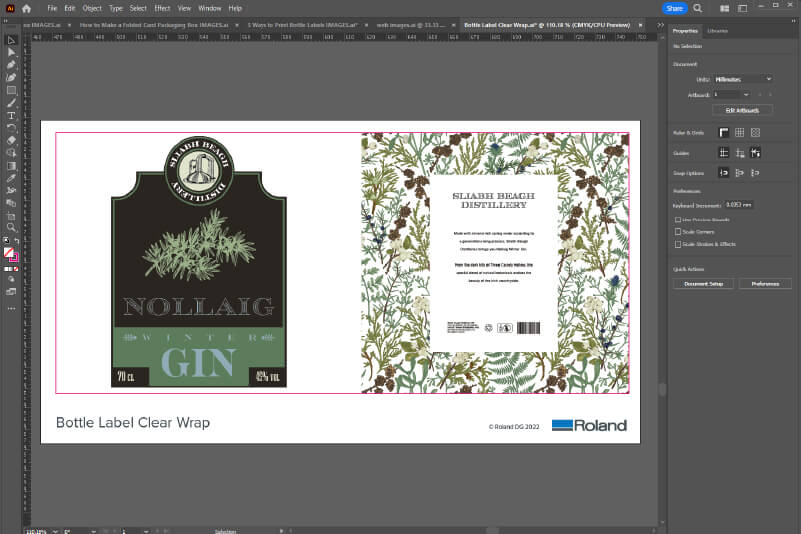Select the Type tool
Viewport: 801px width, 534px height.
point(11,115)
